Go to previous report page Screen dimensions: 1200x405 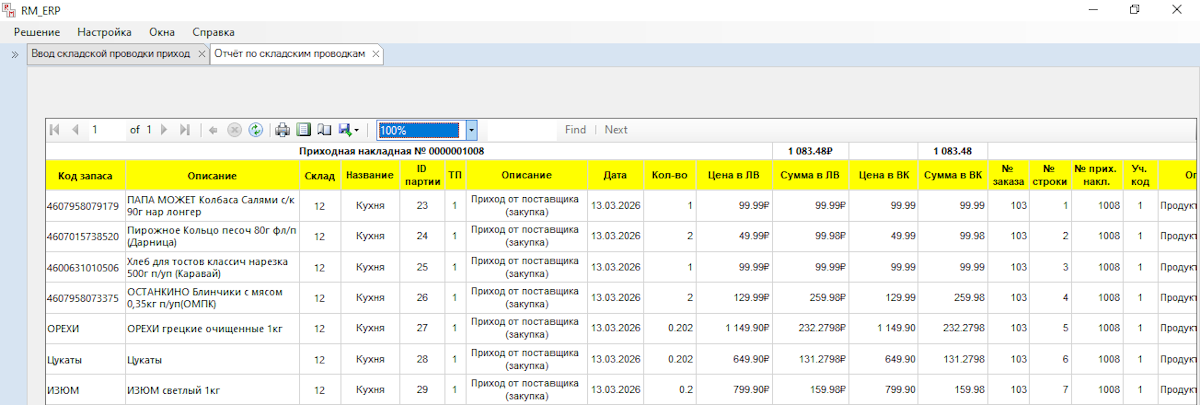pyautogui.click(x=75, y=130)
